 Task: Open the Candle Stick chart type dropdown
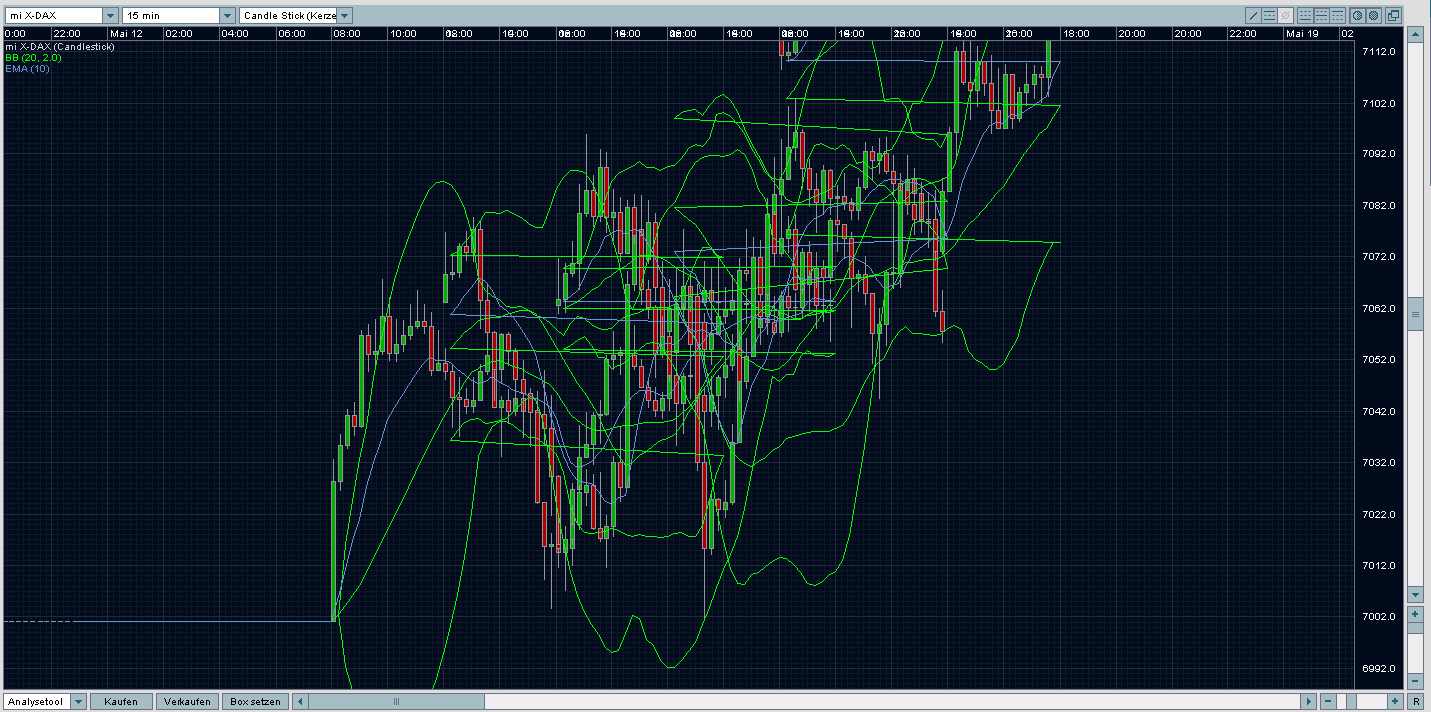coord(345,16)
